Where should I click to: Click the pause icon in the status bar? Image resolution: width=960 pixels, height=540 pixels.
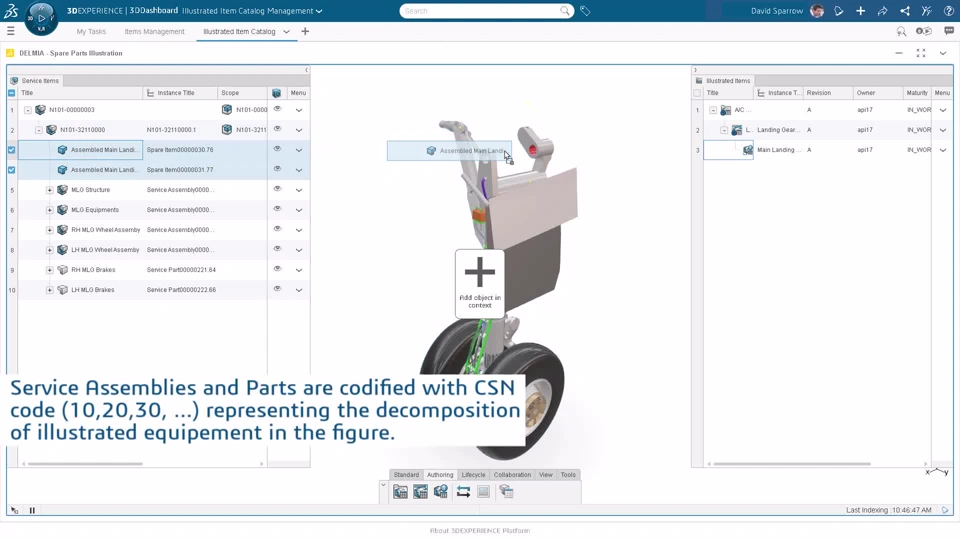pyautogui.click(x=32, y=510)
